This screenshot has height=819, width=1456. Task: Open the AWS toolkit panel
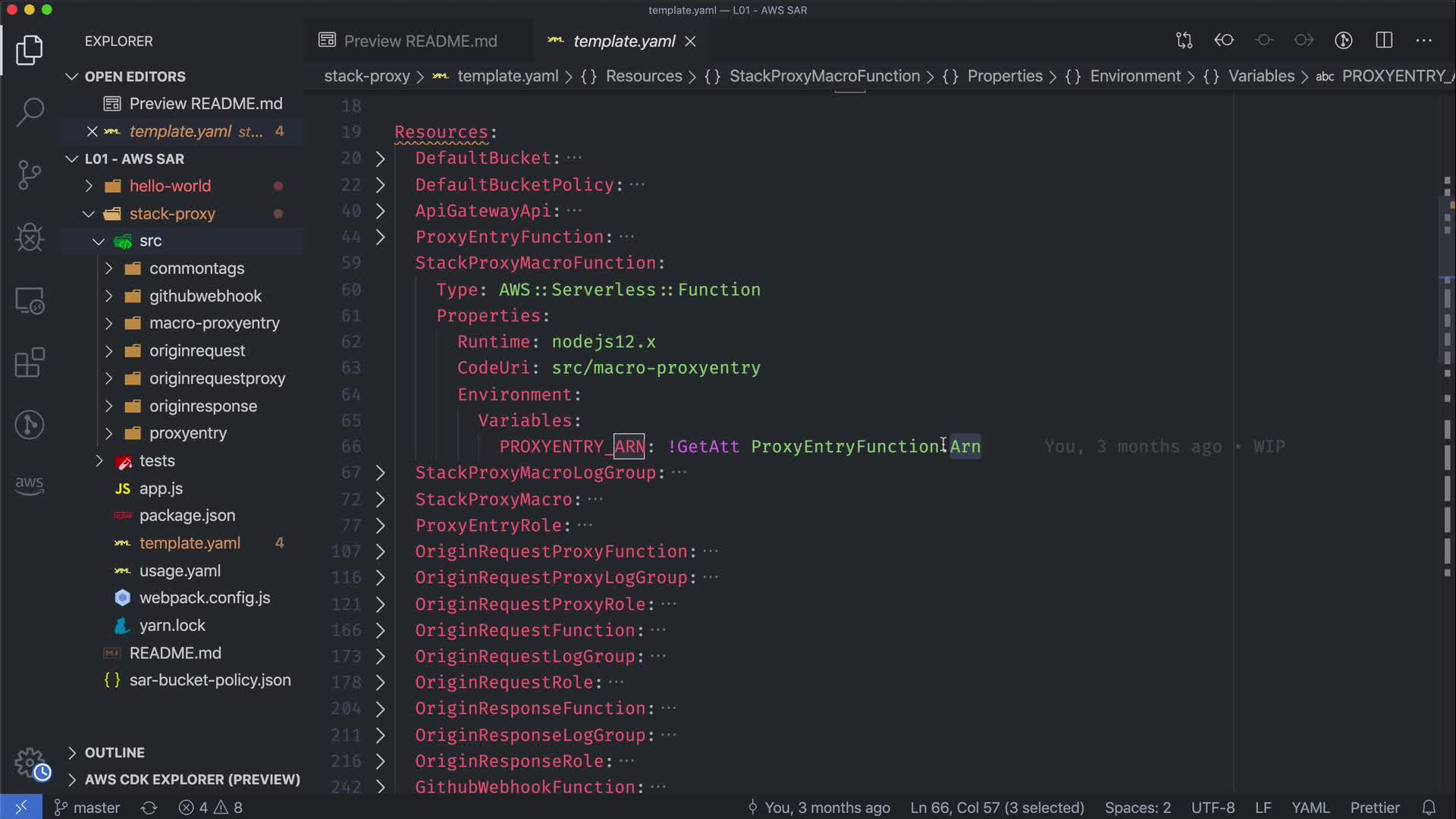pos(30,485)
